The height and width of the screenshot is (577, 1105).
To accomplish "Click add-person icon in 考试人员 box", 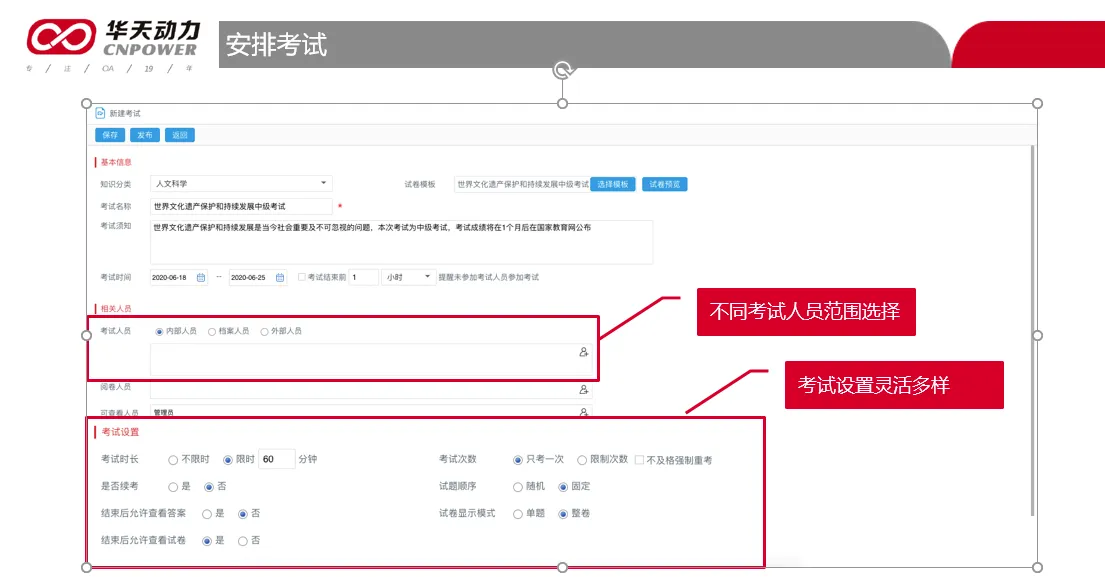I will pos(583,352).
